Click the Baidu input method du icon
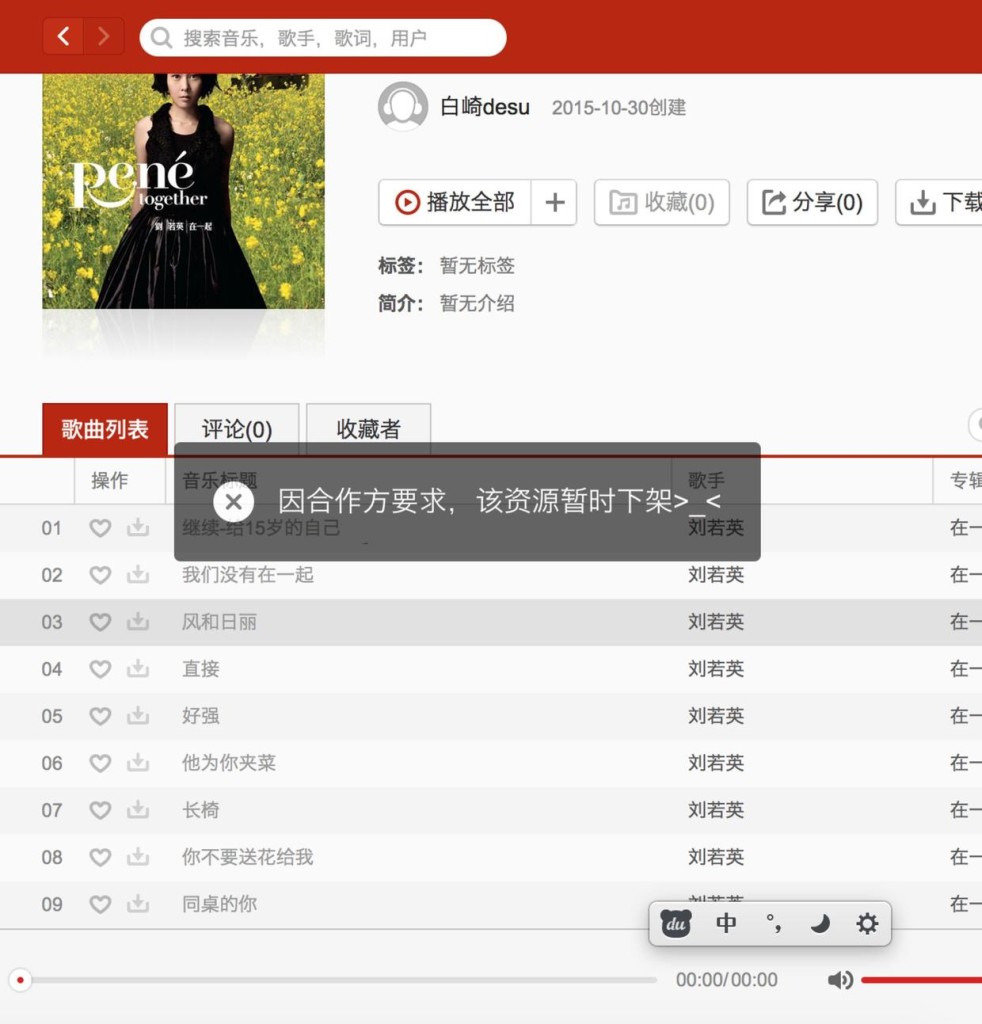This screenshot has width=982, height=1024. pyautogui.click(x=676, y=923)
